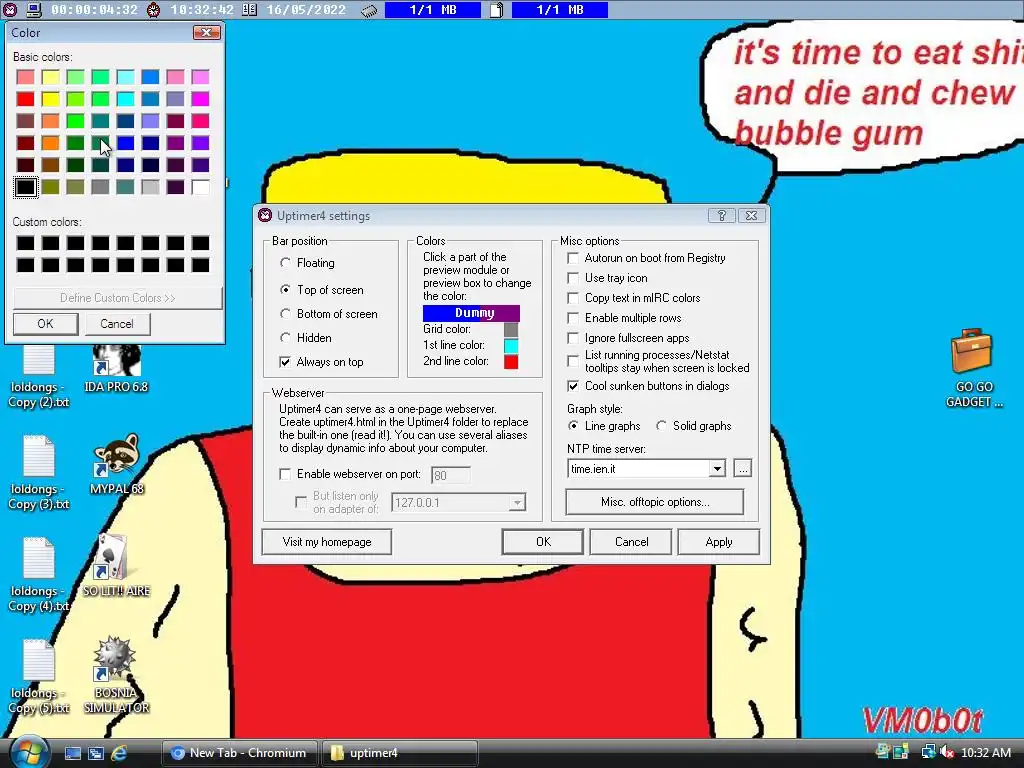Image resolution: width=1024 pixels, height=768 pixels.
Task: Select loldongs - Copy (2).txt file icon
Action: coord(39,377)
